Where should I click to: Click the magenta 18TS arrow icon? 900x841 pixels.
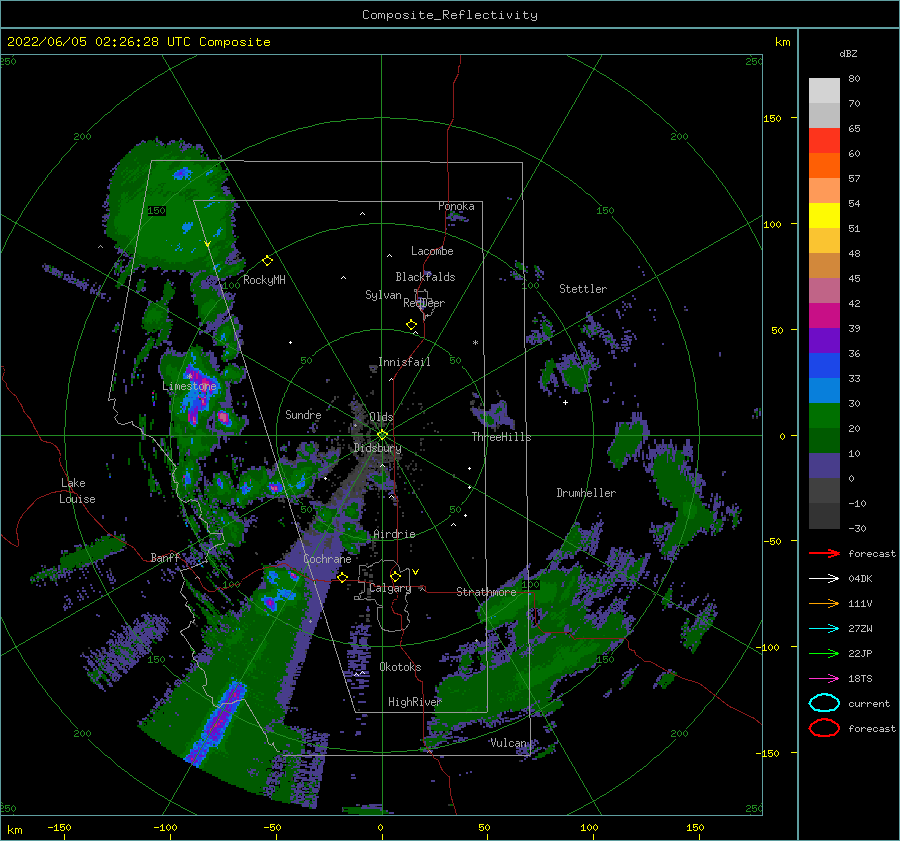point(824,679)
